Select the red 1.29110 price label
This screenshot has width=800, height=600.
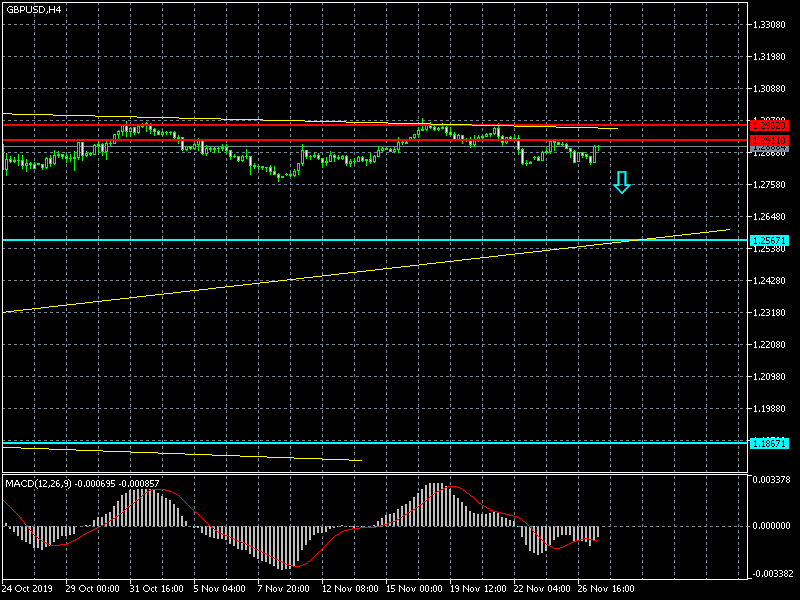point(769,142)
